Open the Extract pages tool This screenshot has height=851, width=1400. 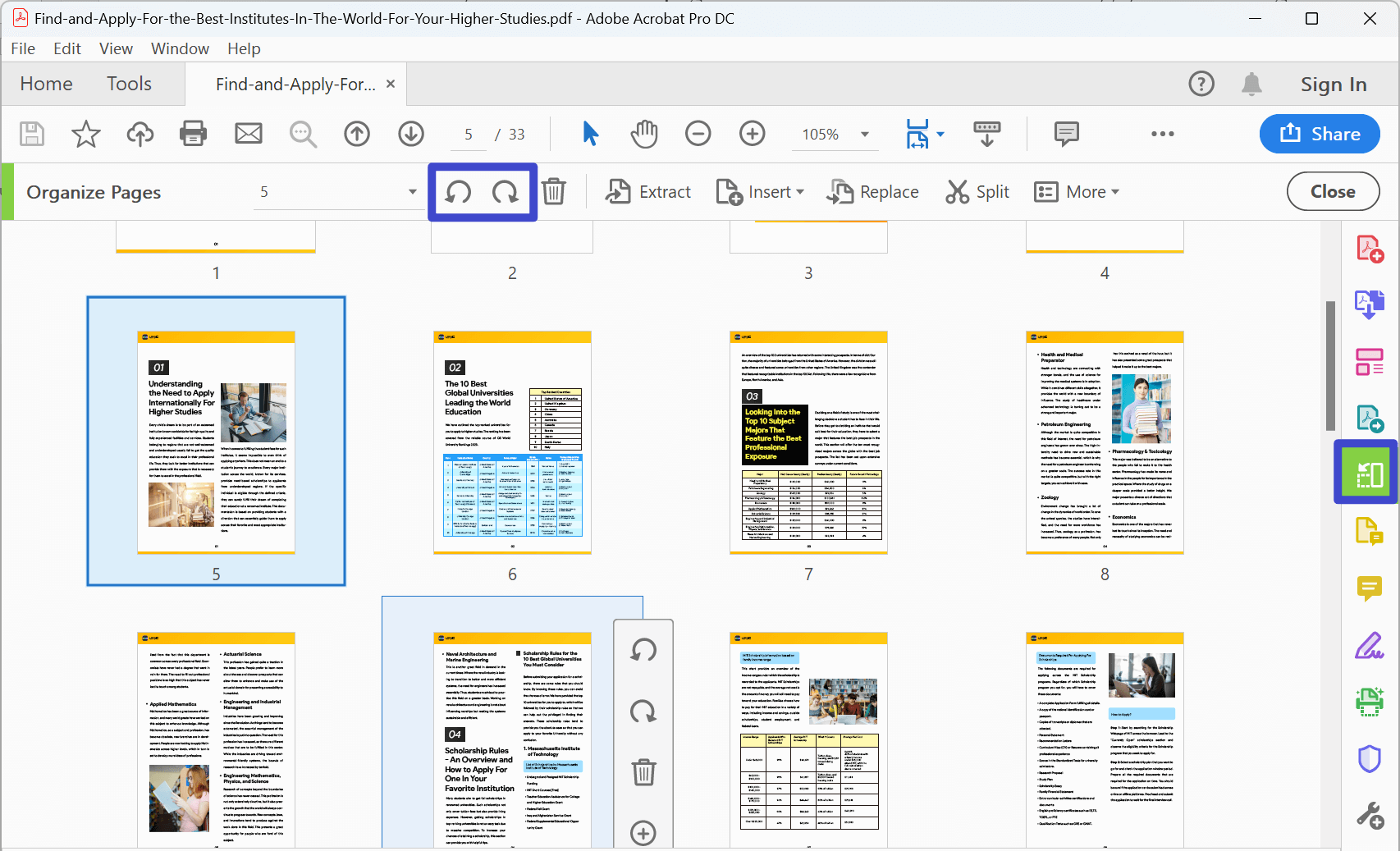tap(647, 191)
